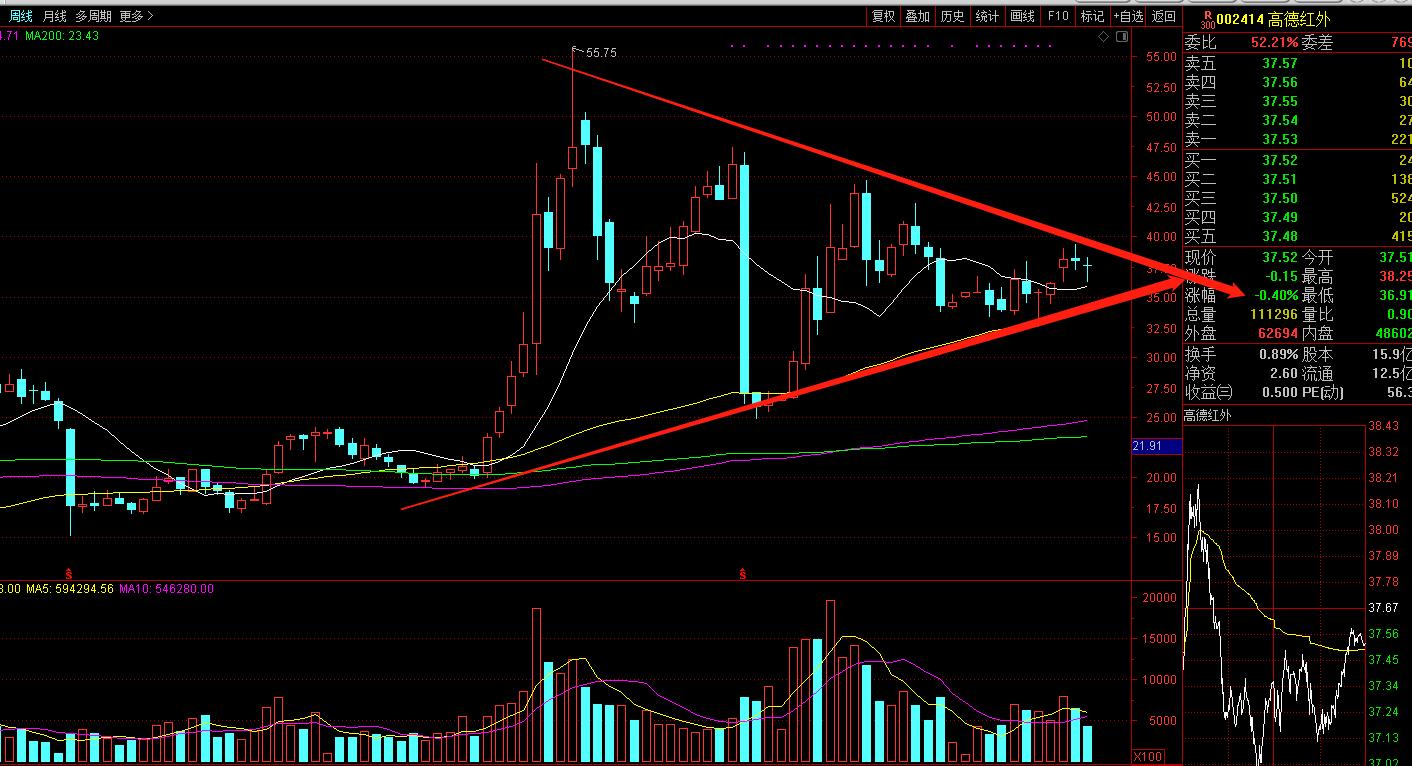Add stock via +自选 button
Screen dimensions: 1412x766
tap(1128, 16)
